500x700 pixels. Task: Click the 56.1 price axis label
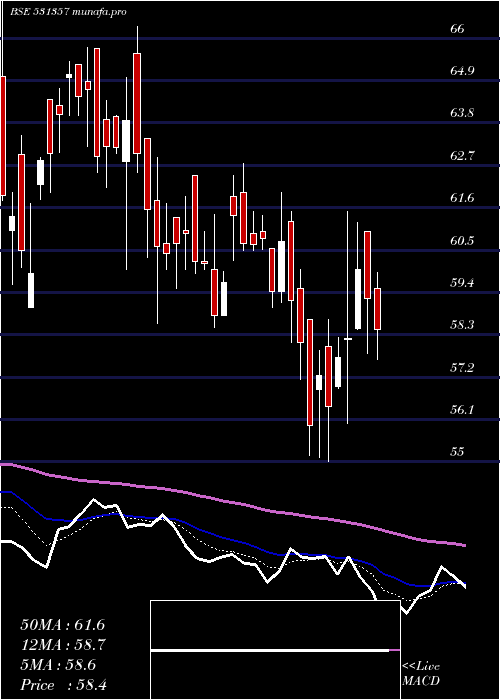click(461, 409)
